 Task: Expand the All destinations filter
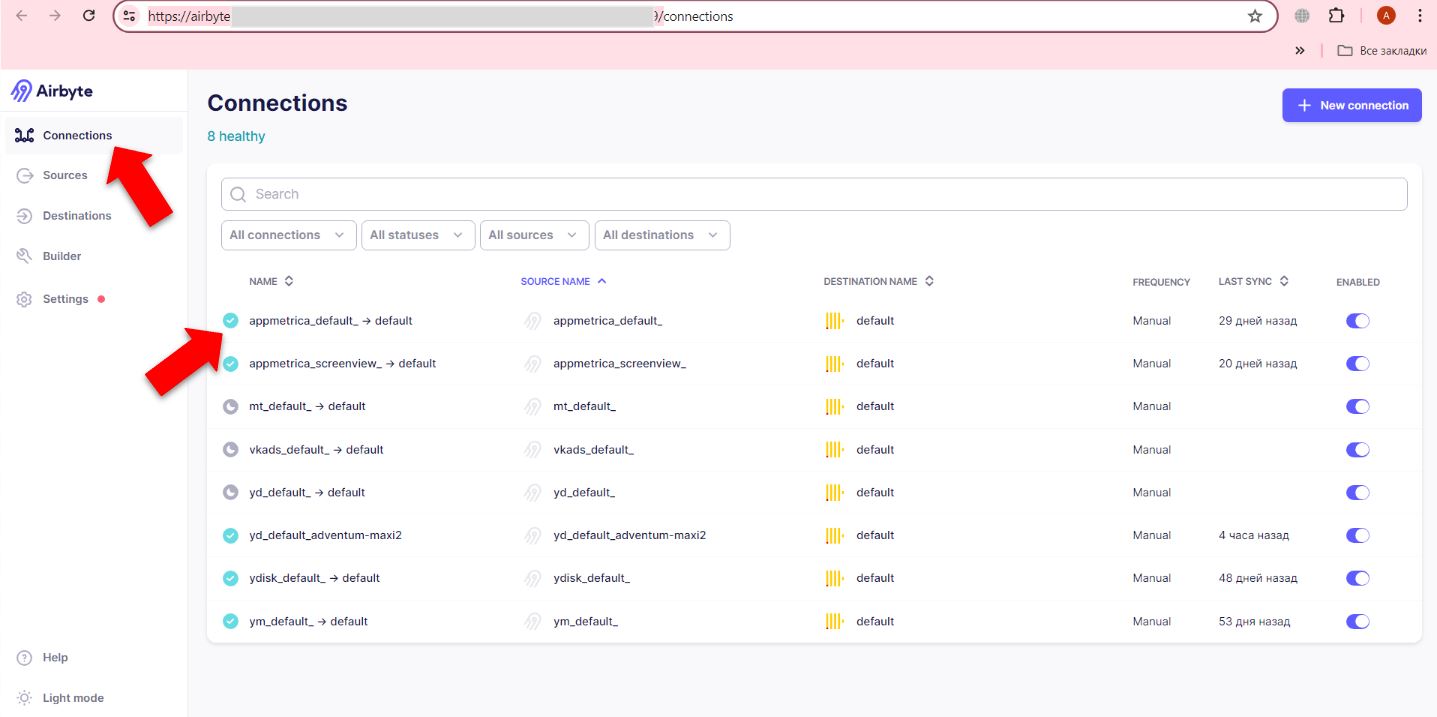pyautogui.click(x=662, y=235)
